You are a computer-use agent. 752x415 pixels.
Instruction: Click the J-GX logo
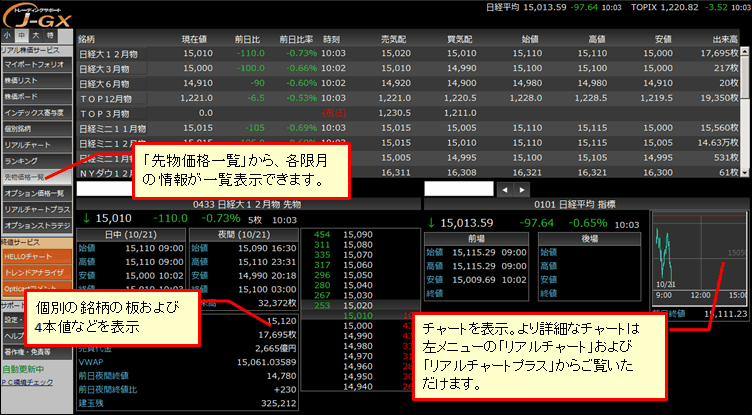[x=37, y=18]
